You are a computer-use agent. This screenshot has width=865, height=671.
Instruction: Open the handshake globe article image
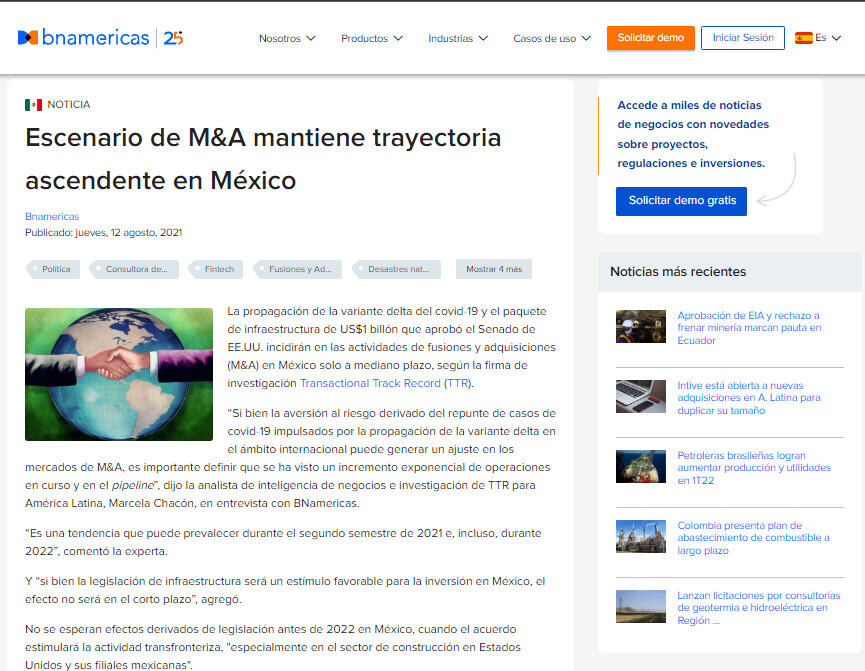(x=119, y=373)
